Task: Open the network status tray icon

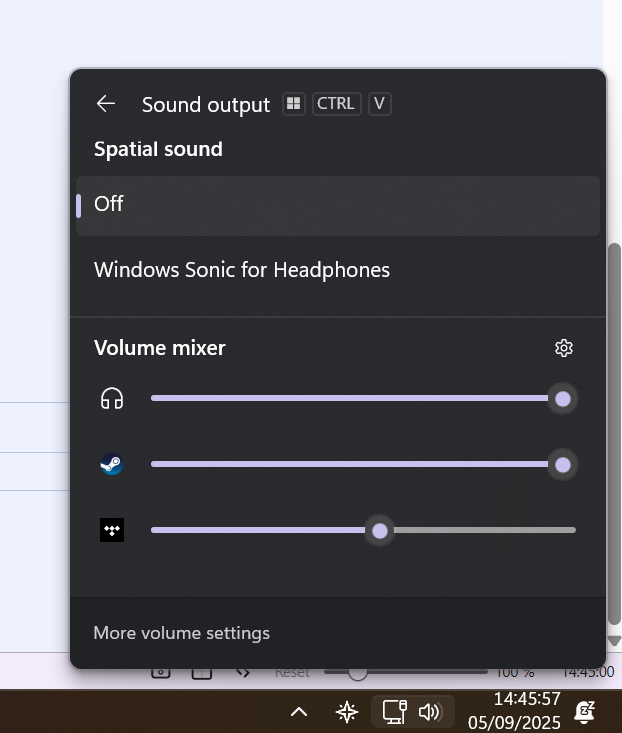Action: tap(394, 712)
